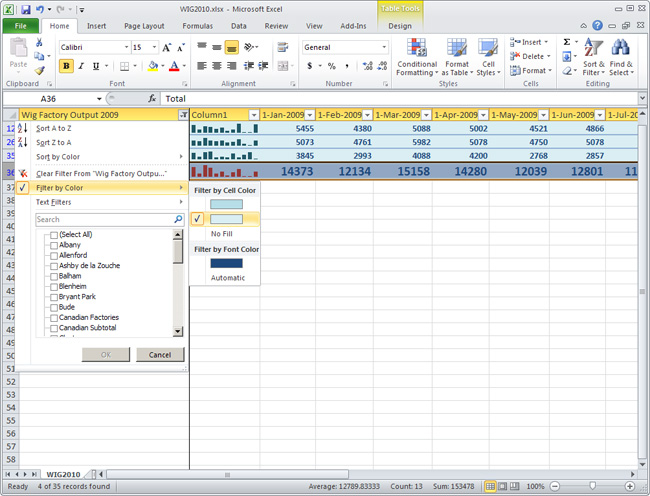
Task: Check the Canadian Factories box
Action: [x=53, y=318]
